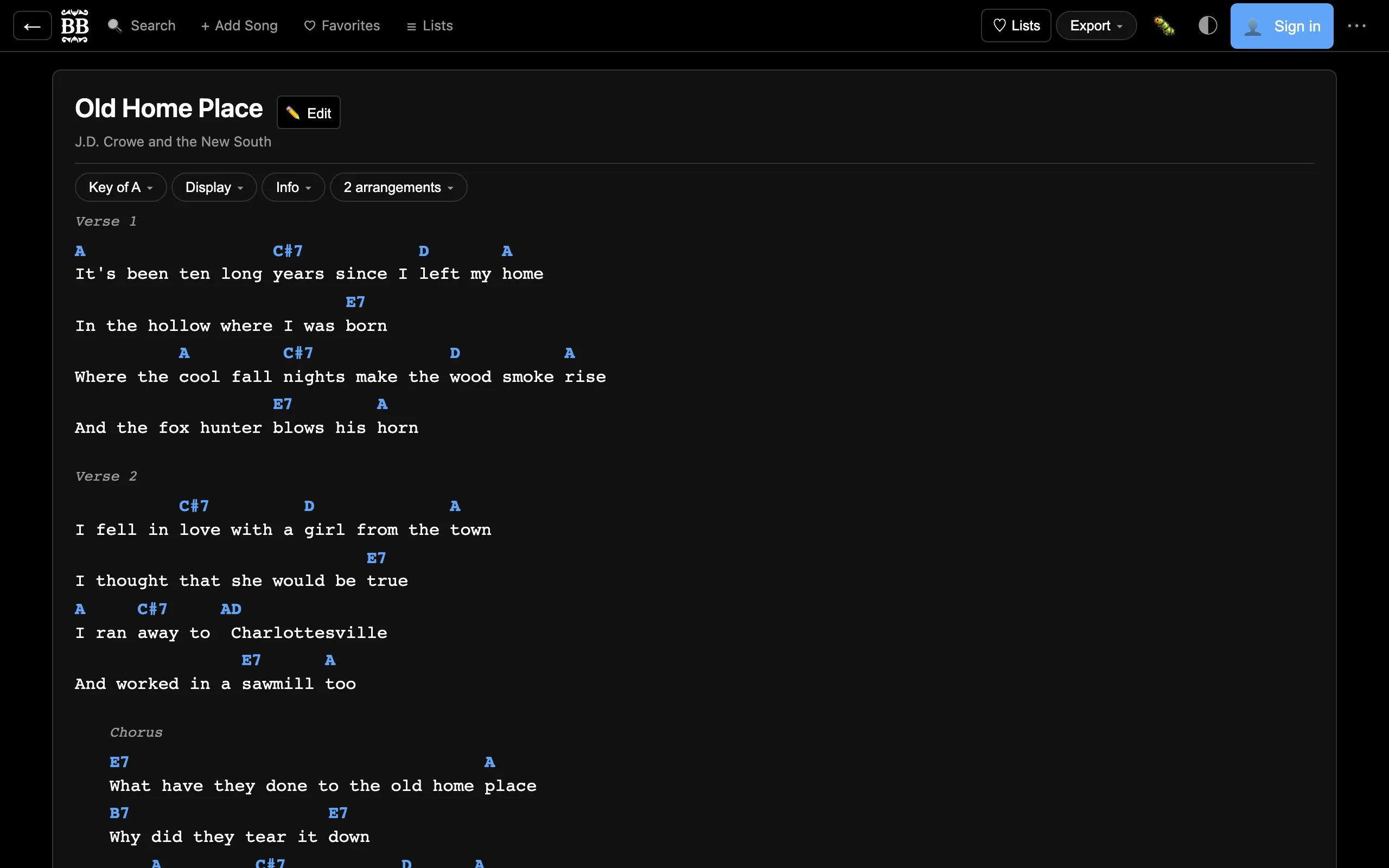Open Favorites from the top bar
The height and width of the screenshot is (868, 1389).
[342, 26]
